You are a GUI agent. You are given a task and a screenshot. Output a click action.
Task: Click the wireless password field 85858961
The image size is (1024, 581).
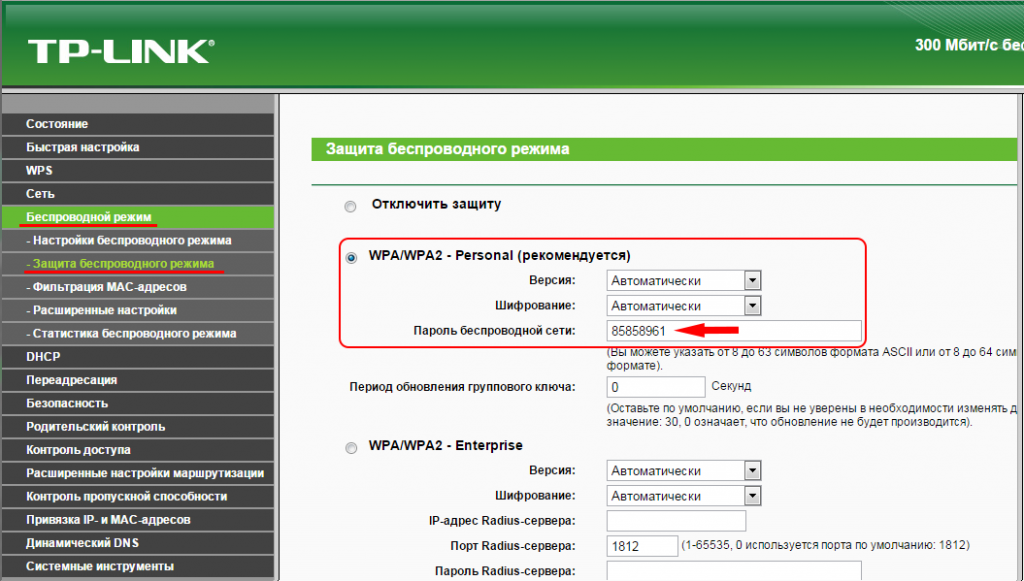point(734,331)
